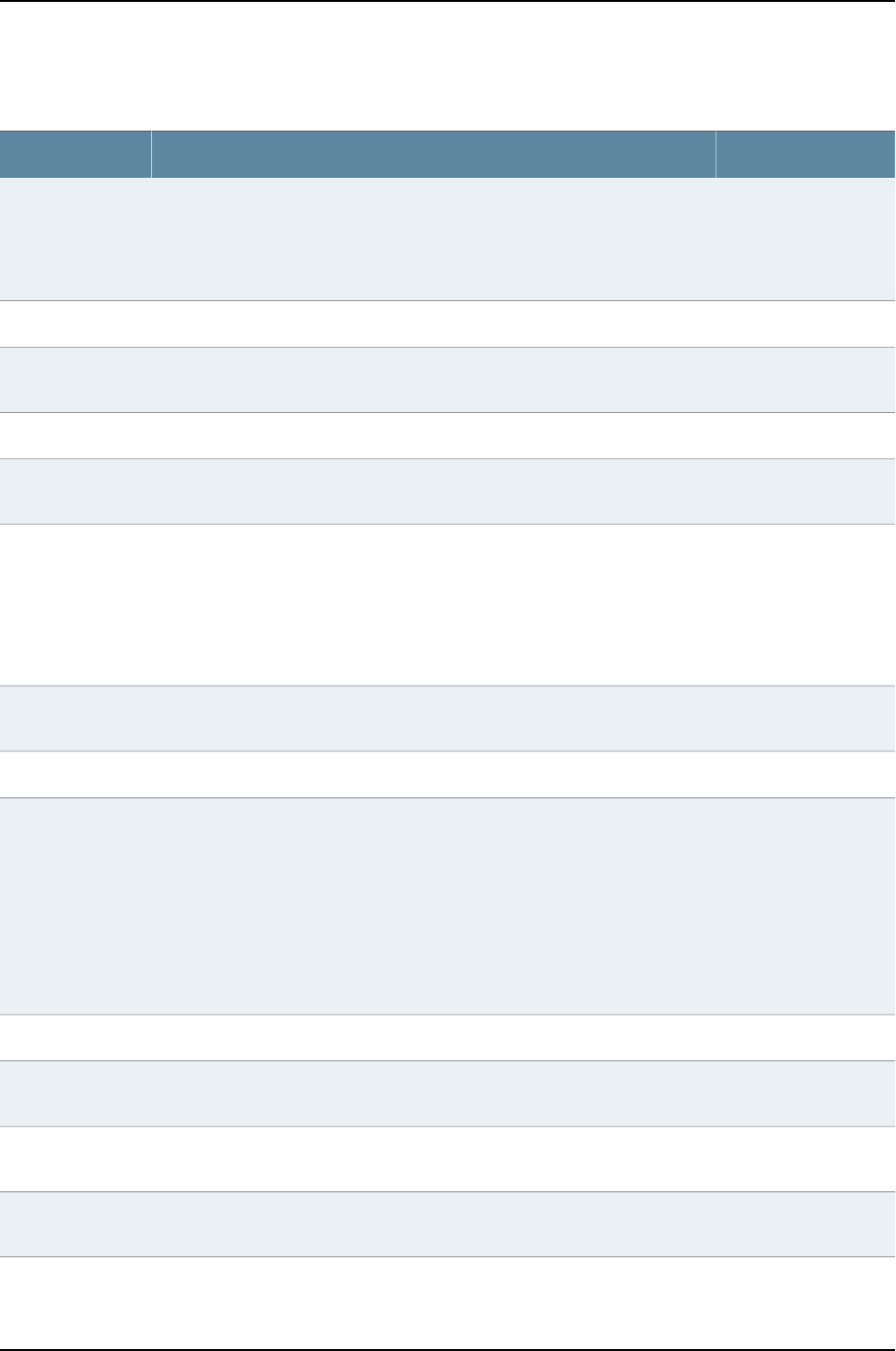Select the fourth table body row
Image resolution: width=896 pixels, height=1351 pixels.
(x=448, y=435)
